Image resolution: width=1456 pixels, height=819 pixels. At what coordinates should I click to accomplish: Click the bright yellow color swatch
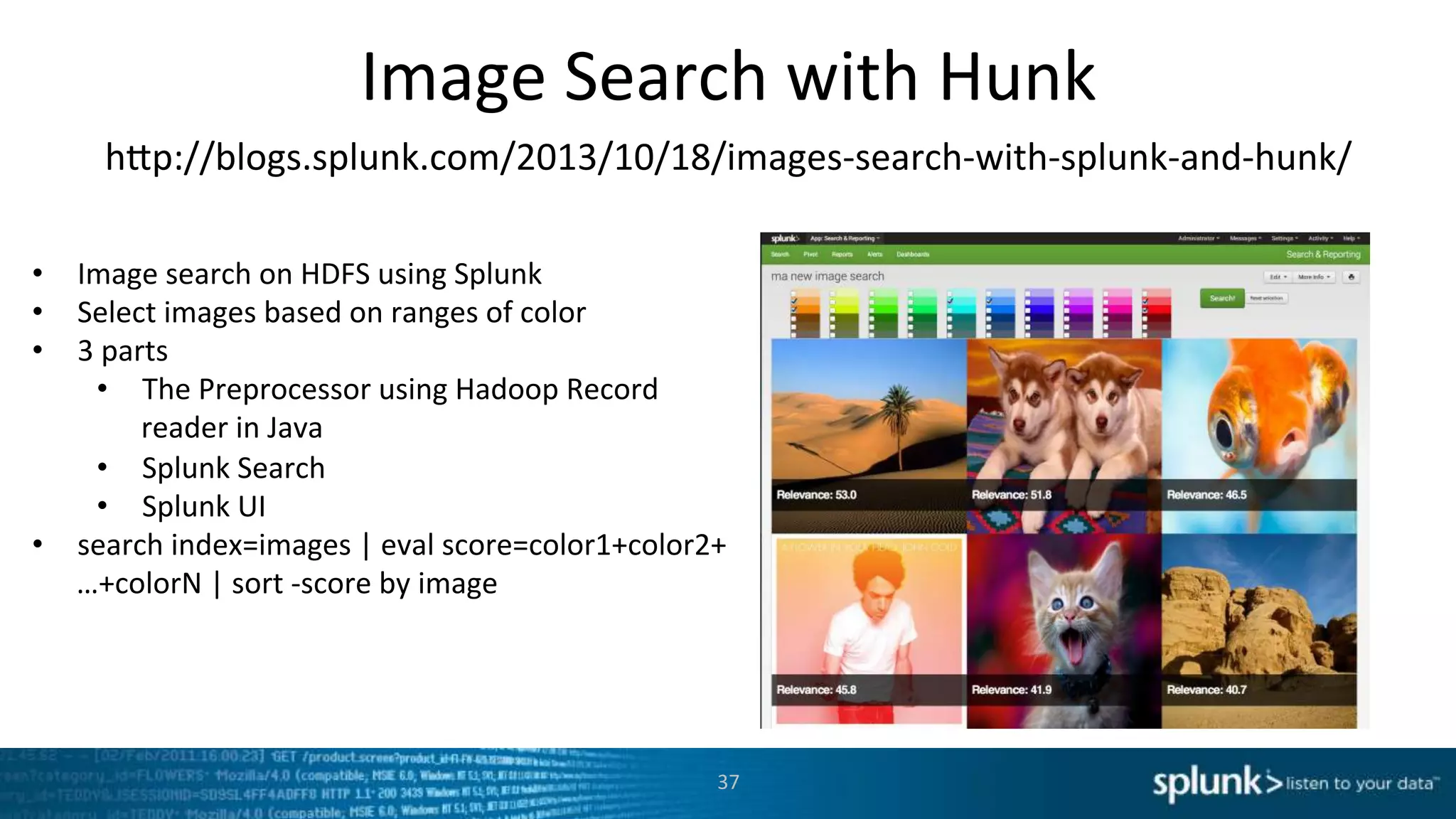tap(846, 310)
